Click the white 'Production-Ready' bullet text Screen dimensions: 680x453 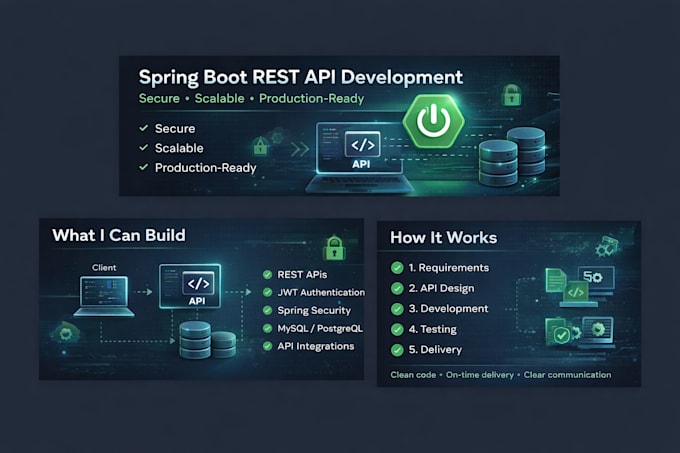pyautogui.click(x=206, y=167)
